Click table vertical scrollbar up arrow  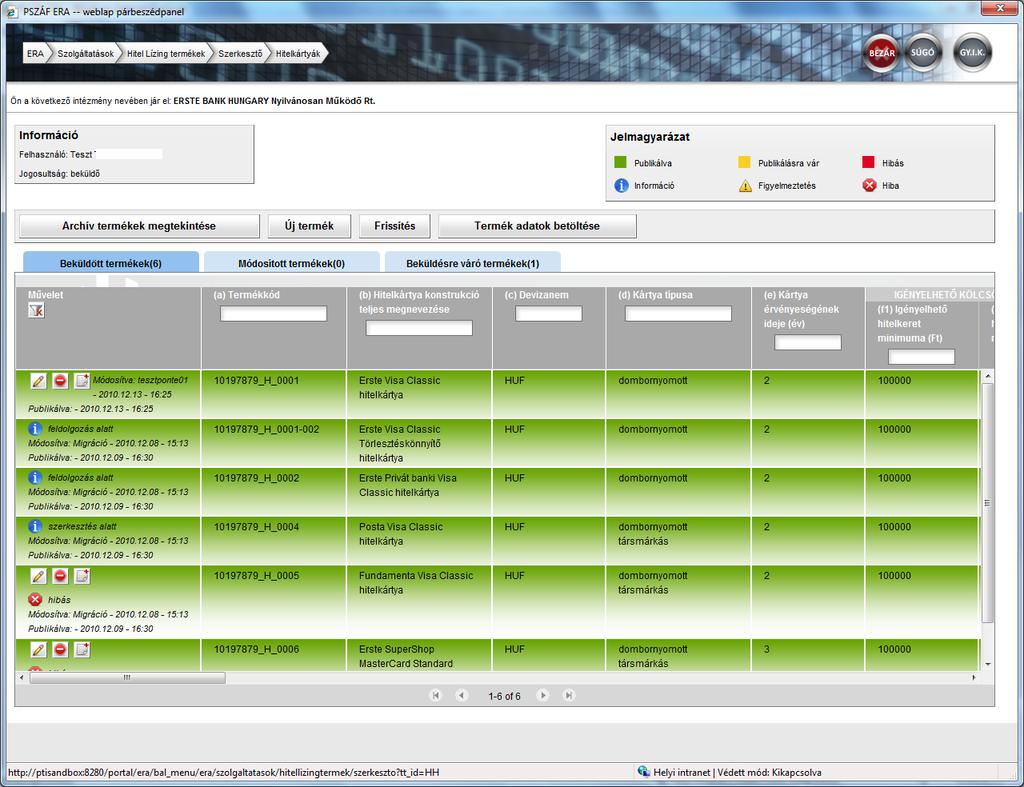point(987,376)
